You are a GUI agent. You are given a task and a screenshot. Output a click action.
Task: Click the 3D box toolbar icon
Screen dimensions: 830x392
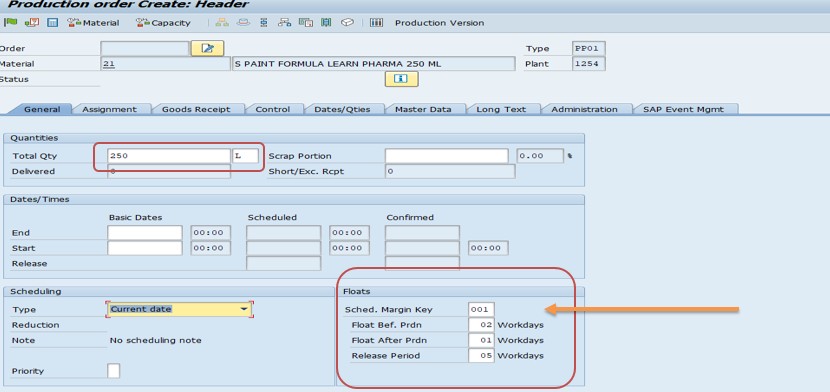click(x=347, y=23)
